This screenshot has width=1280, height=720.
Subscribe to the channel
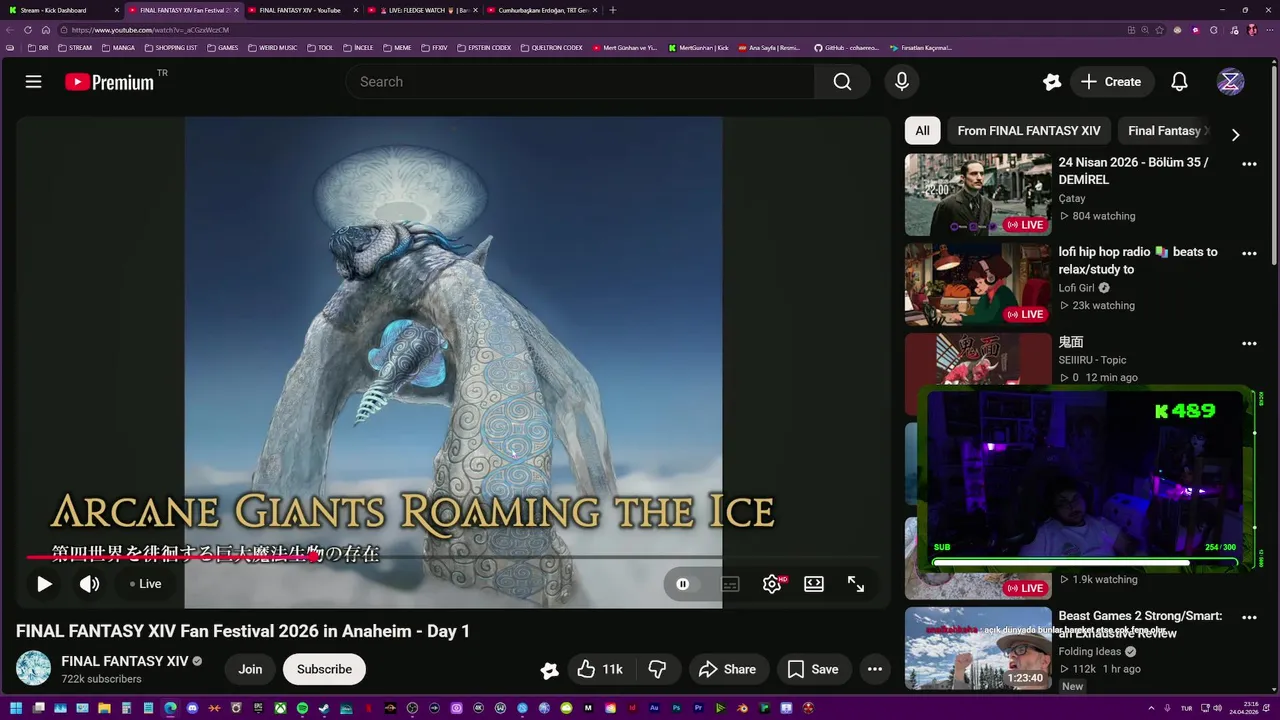324,669
